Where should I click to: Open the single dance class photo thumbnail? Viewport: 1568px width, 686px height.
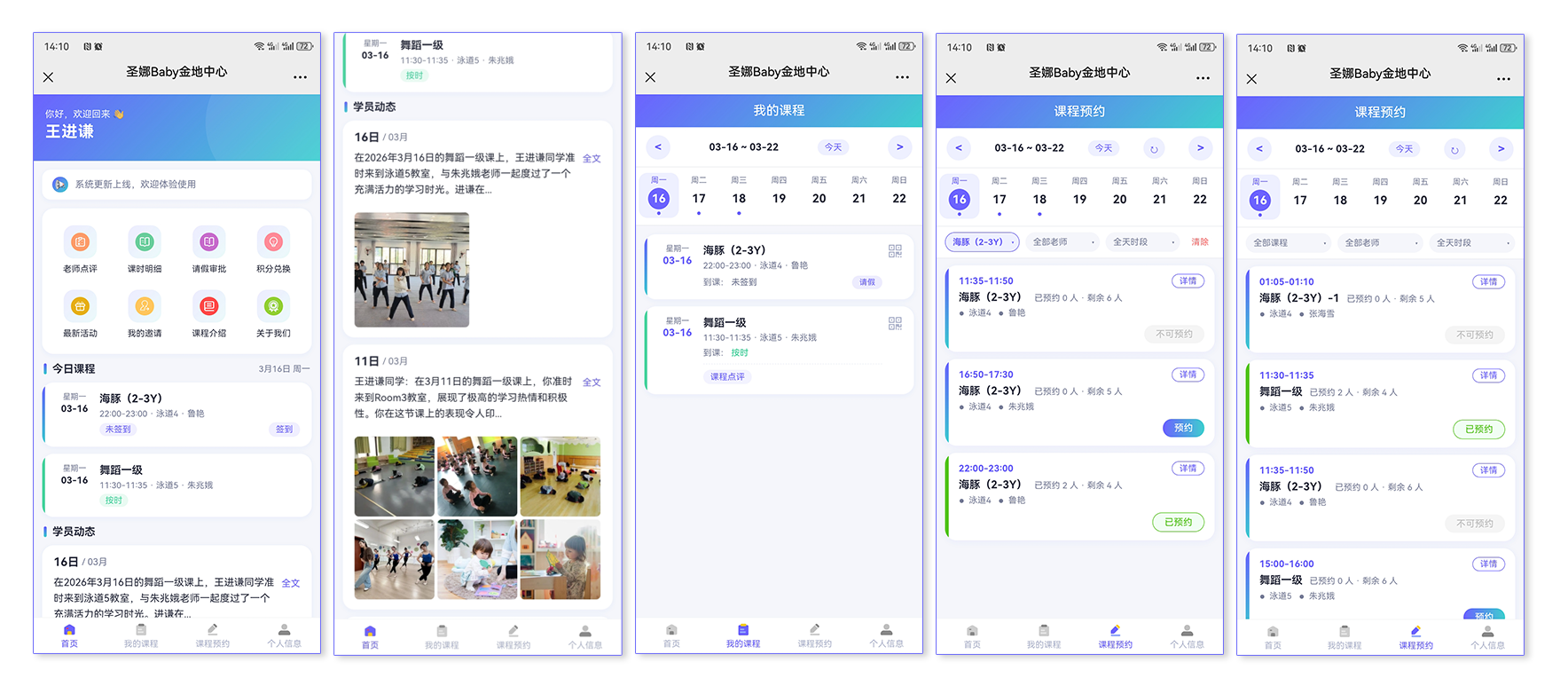(x=412, y=270)
